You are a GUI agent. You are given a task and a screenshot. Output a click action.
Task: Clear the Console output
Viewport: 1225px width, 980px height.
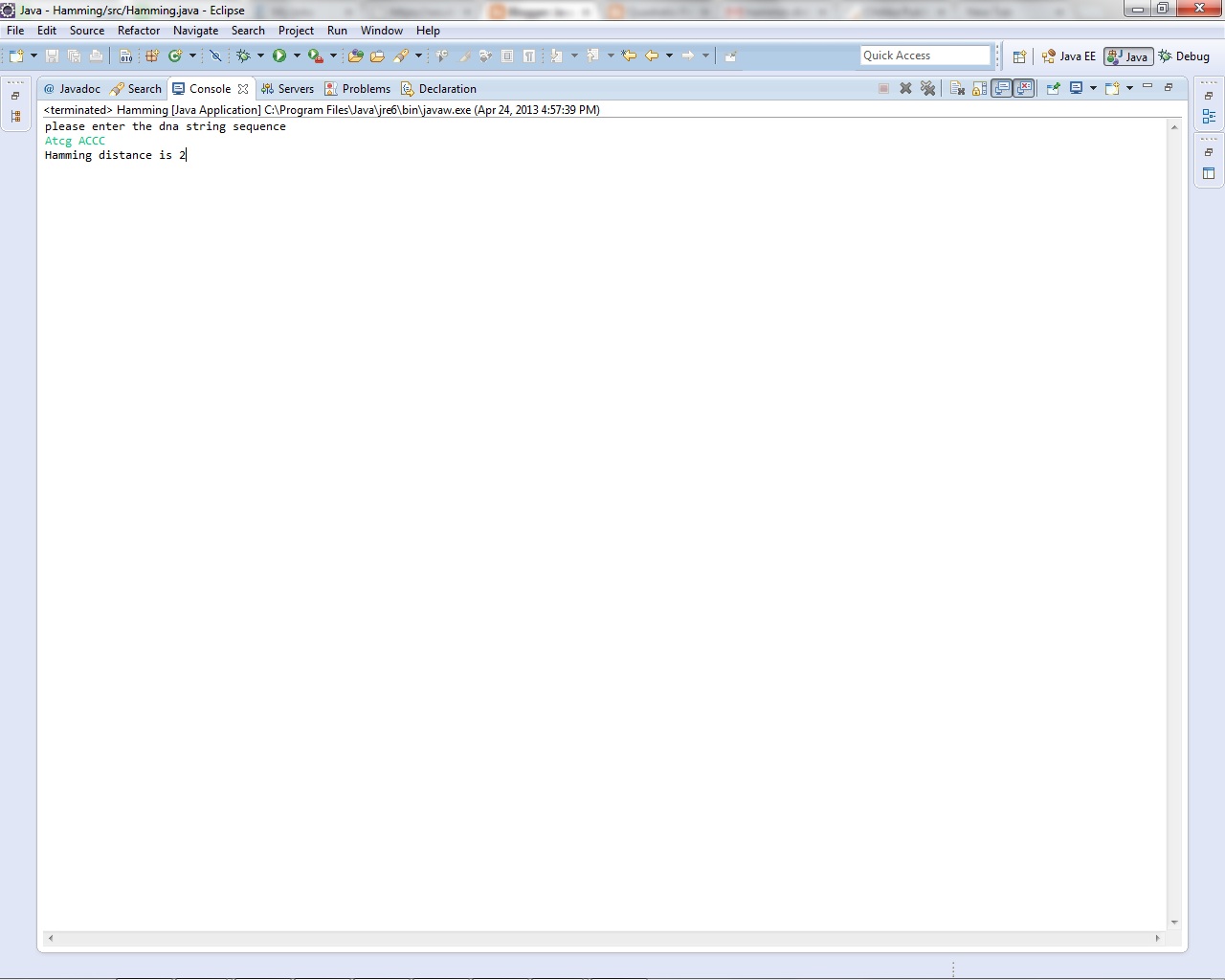tap(957, 88)
